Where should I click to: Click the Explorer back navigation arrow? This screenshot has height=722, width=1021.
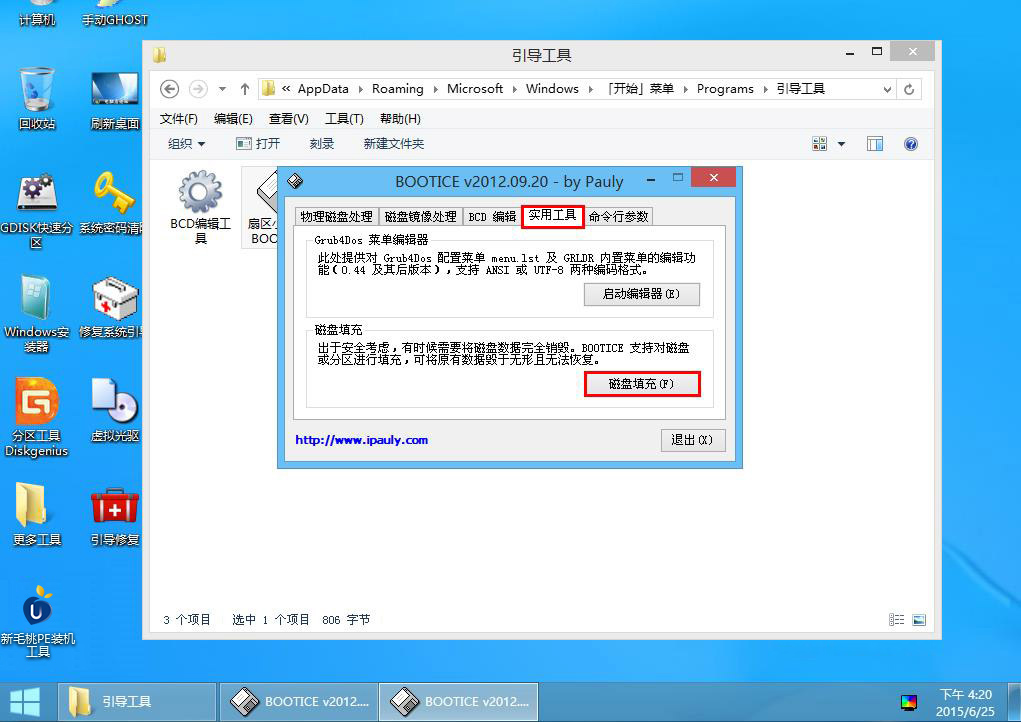point(169,89)
